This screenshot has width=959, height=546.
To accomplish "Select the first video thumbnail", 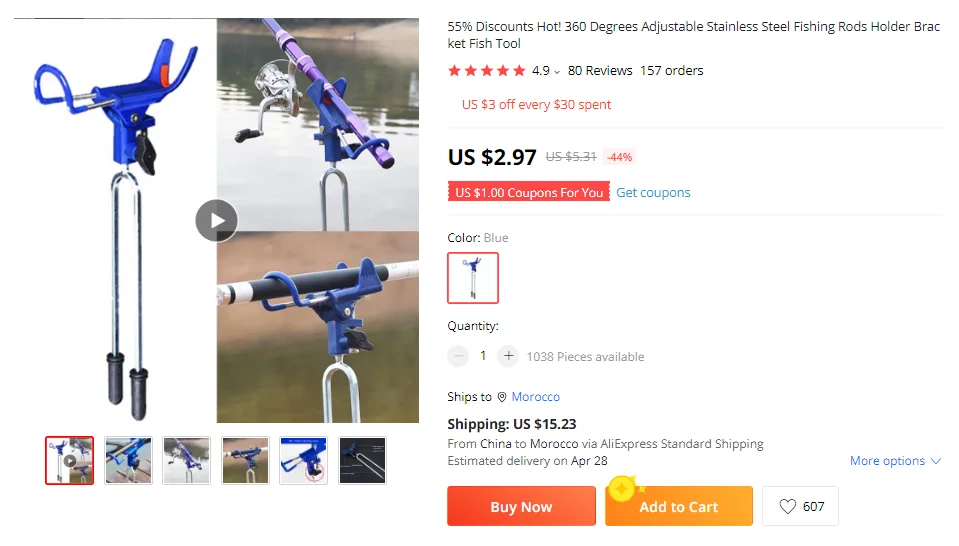I will [x=70, y=460].
